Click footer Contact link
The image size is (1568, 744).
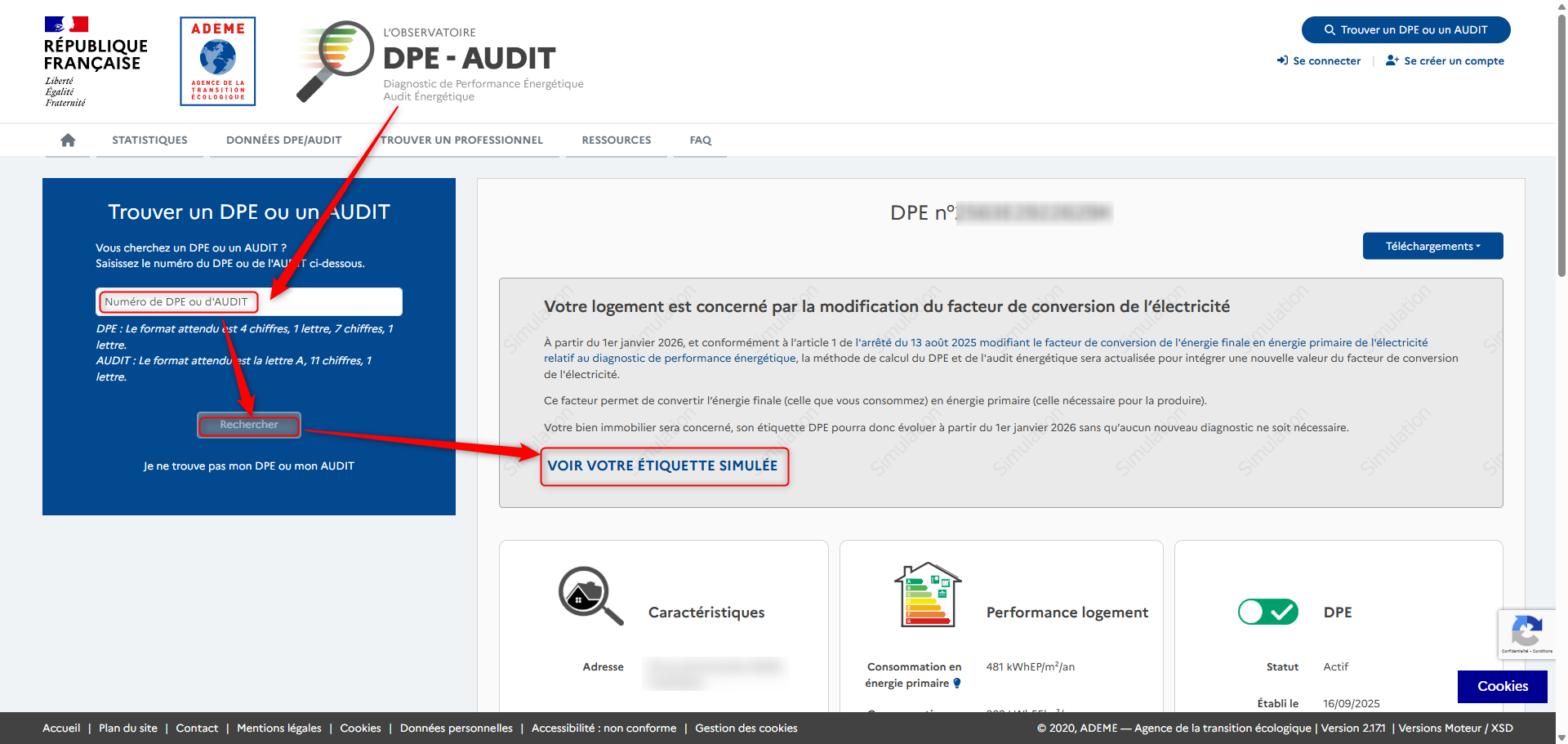point(197,728)
